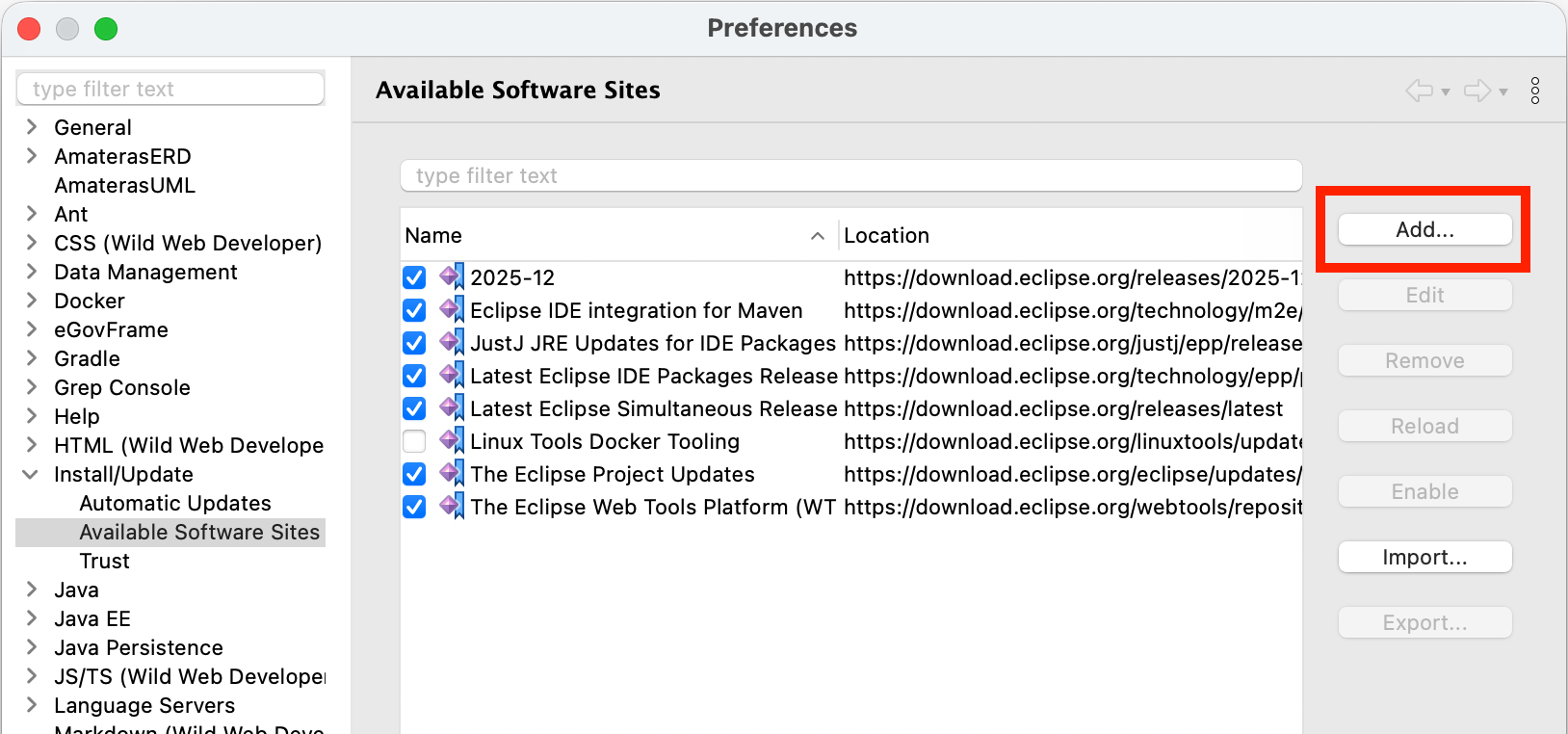Expand the AmaterasERD tree node
This screenshot has height=734, width=1568.
pyautogui.click(x=32, y=156)
